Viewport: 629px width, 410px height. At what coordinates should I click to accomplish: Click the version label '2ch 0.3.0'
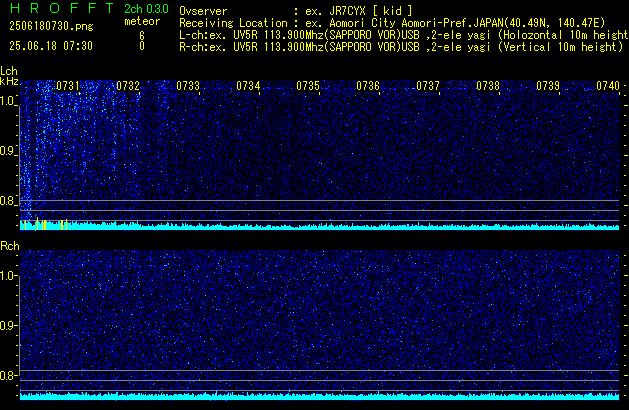(x=146, y=9)
